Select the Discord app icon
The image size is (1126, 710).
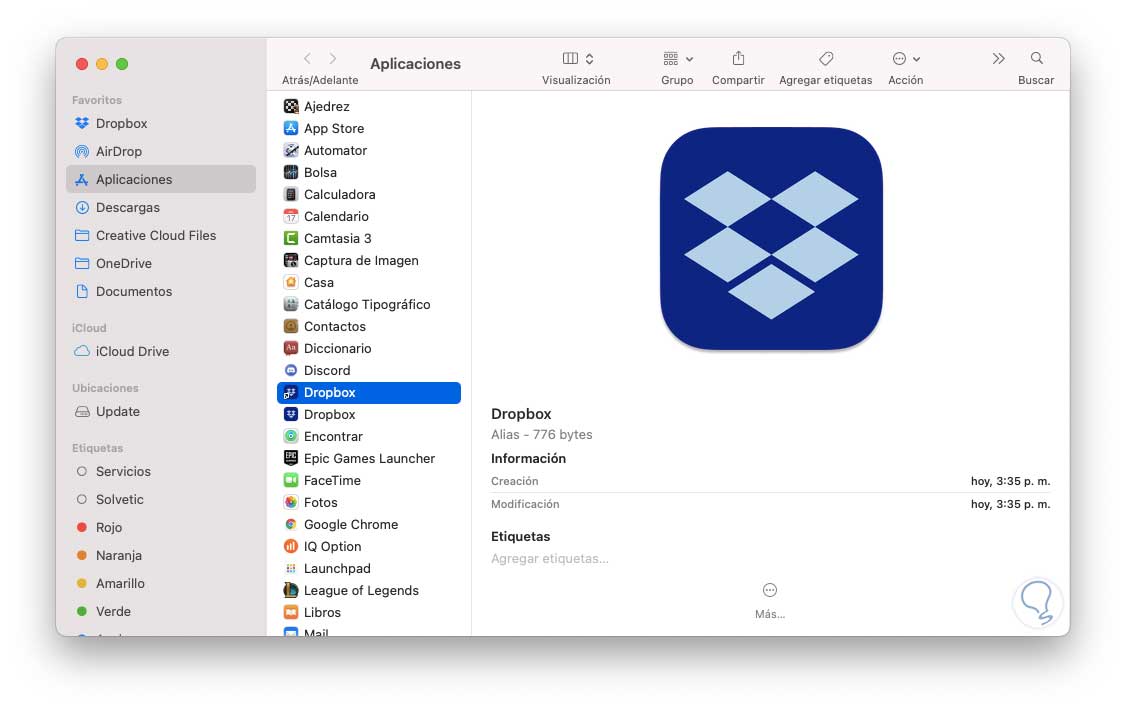pyautogui.click(x=291, y=370)
